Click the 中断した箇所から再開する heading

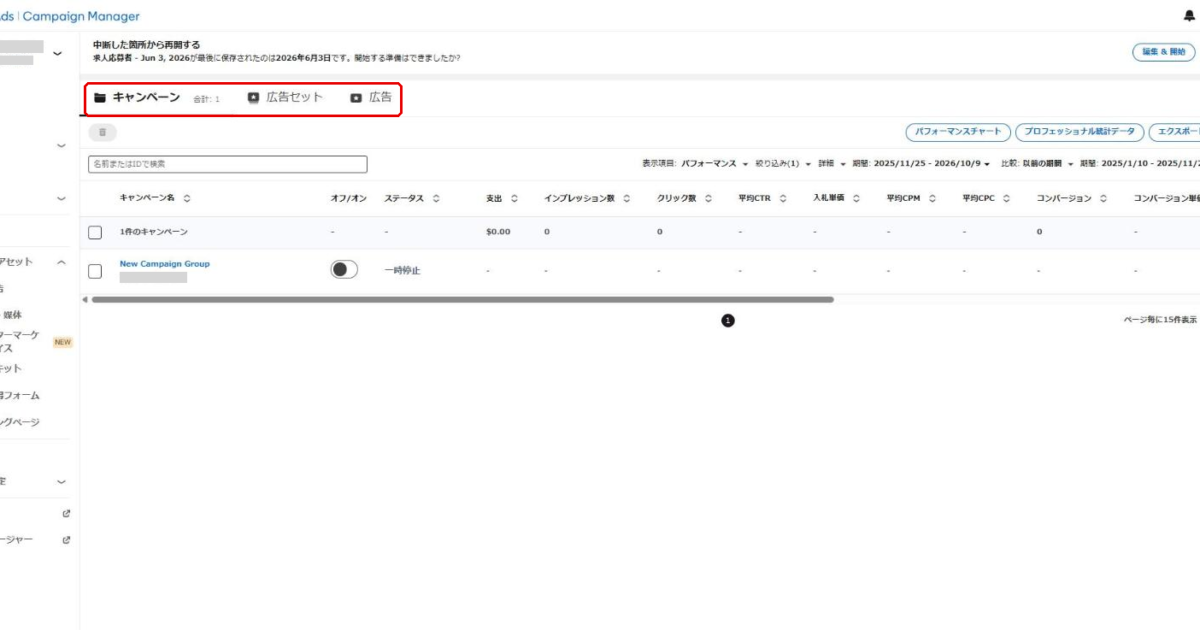tap(146, 45)
